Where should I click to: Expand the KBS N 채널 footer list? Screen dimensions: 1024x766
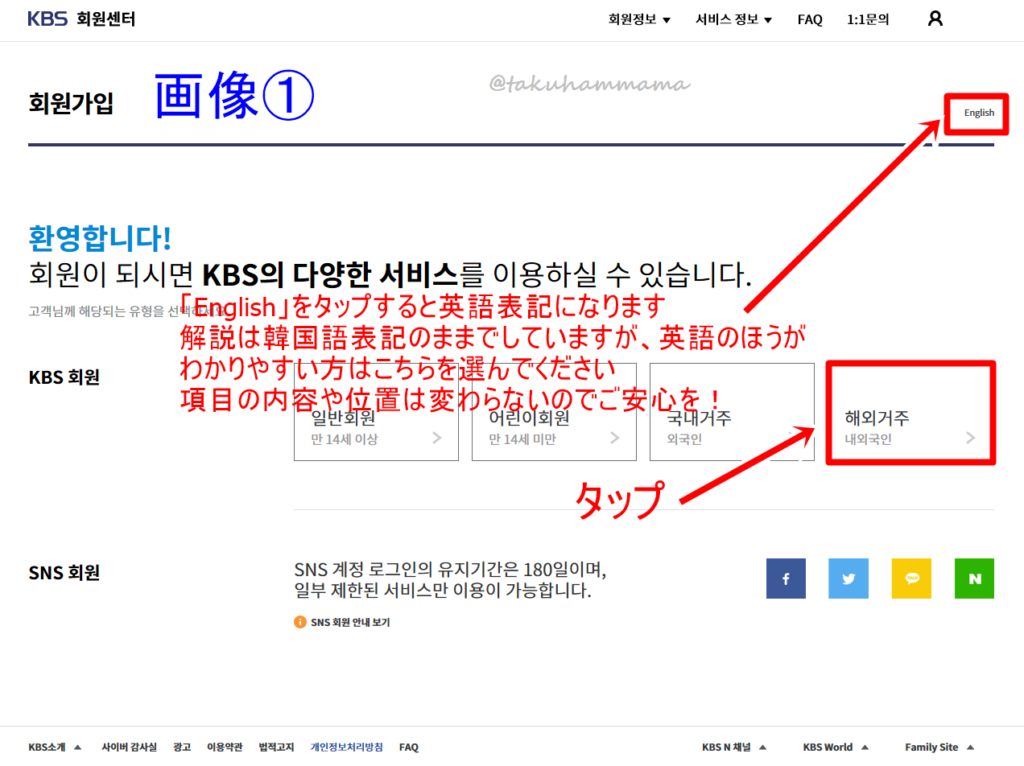733,747
